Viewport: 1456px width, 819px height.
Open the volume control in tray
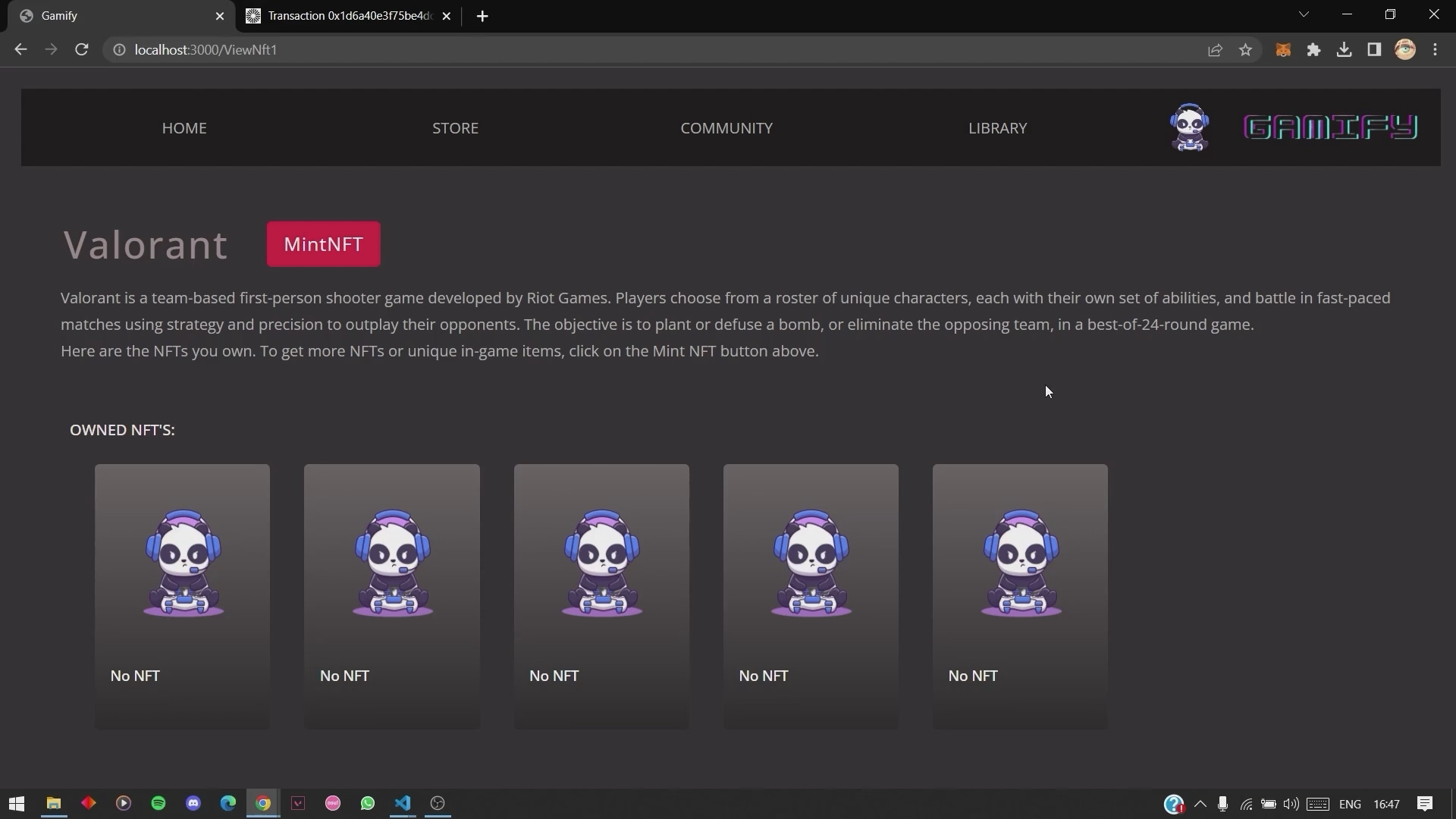pyautogui.click(x=1291, y=804)
